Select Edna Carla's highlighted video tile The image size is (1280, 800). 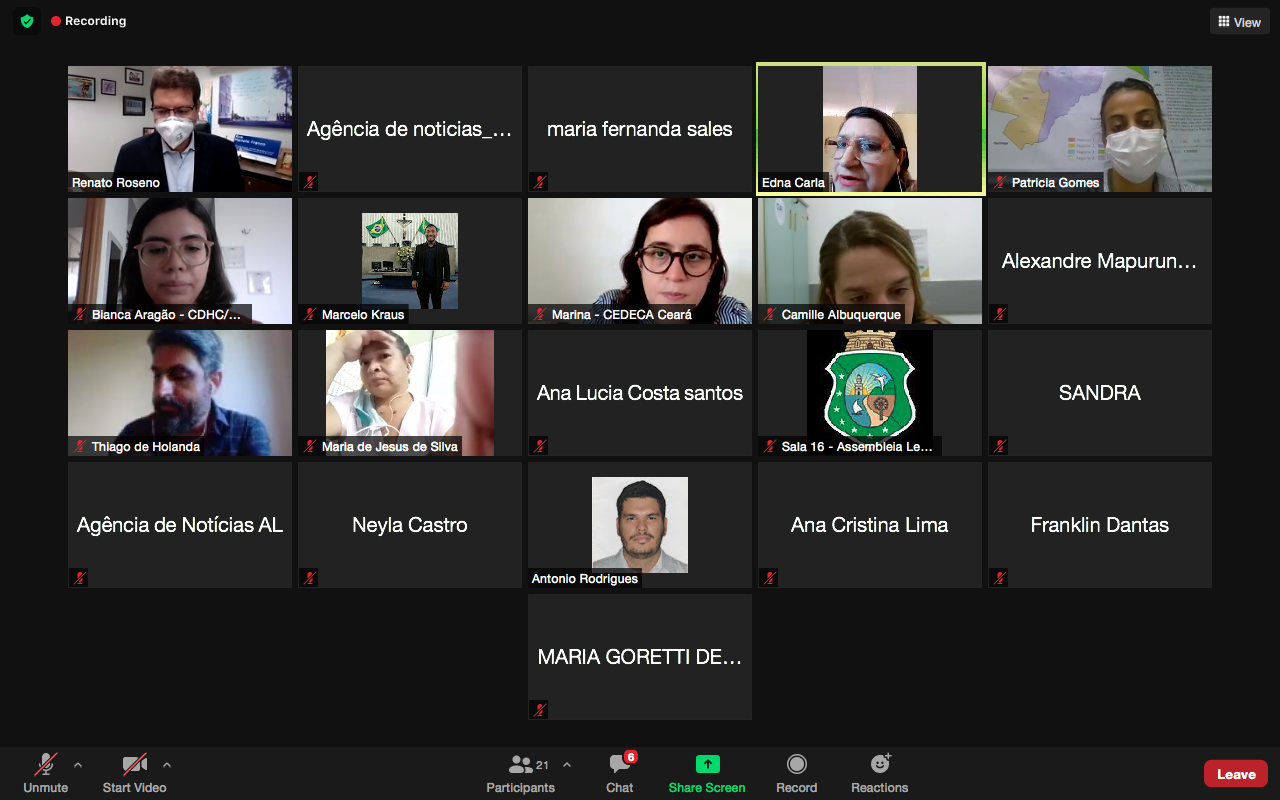[x=870, y=128]
